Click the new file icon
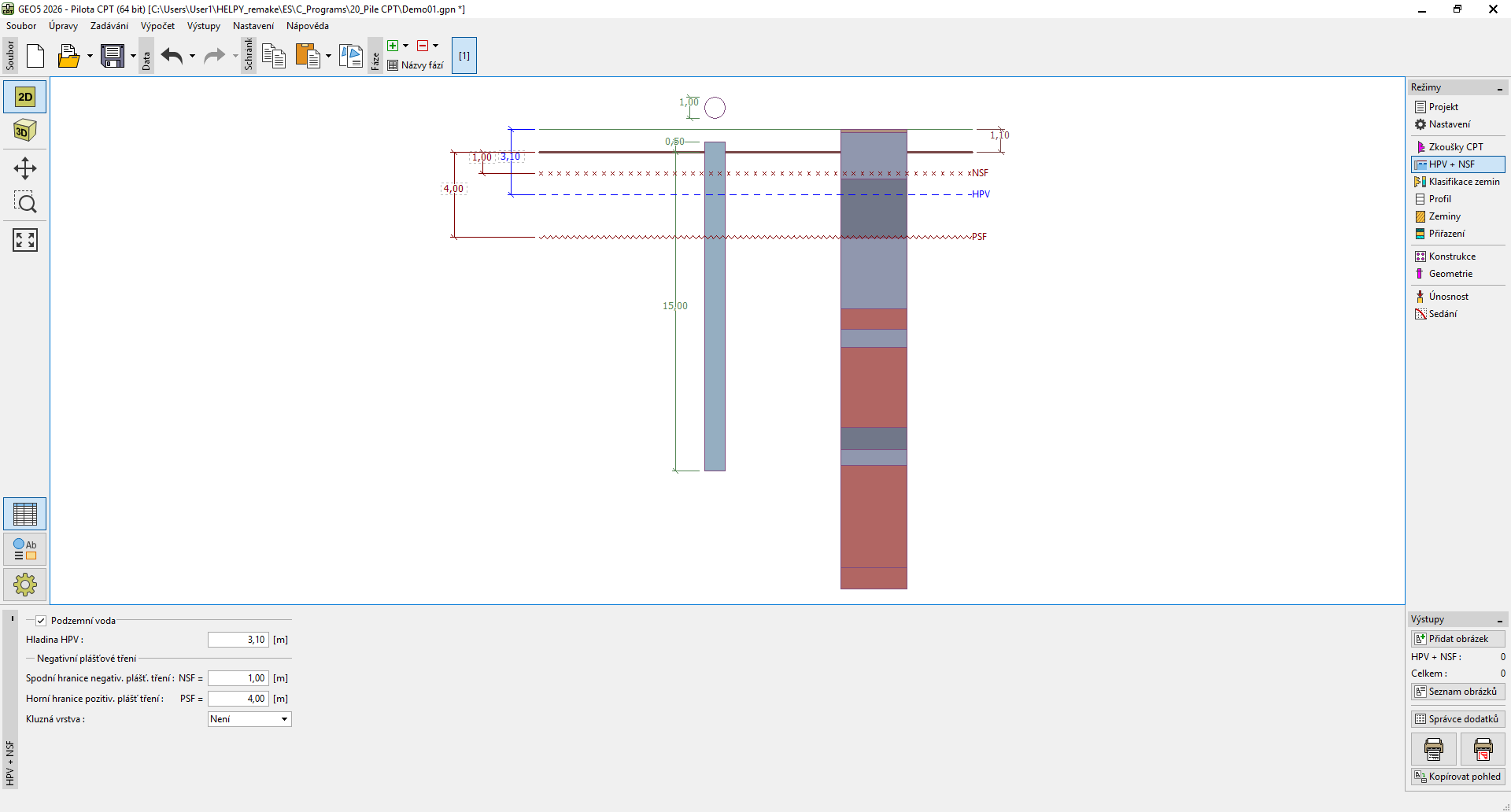The image size is (1511, 812). (35, 56)
